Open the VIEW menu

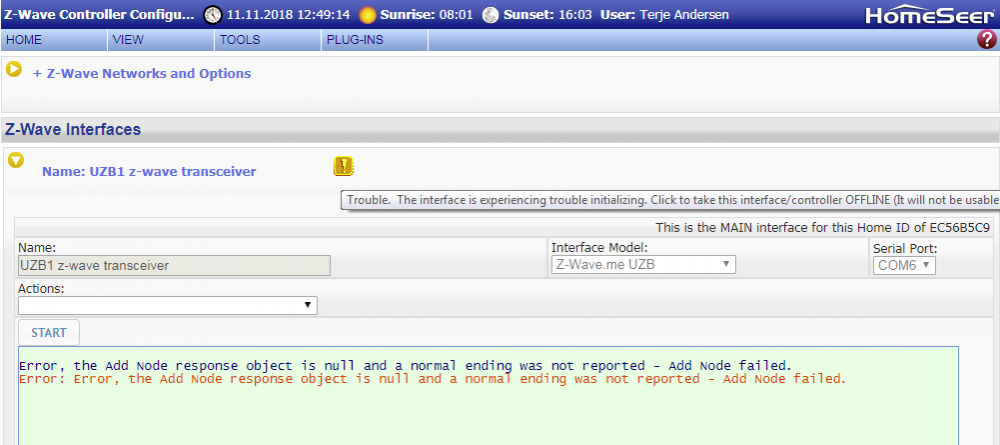pyautogui.click(x=128, y=40)
